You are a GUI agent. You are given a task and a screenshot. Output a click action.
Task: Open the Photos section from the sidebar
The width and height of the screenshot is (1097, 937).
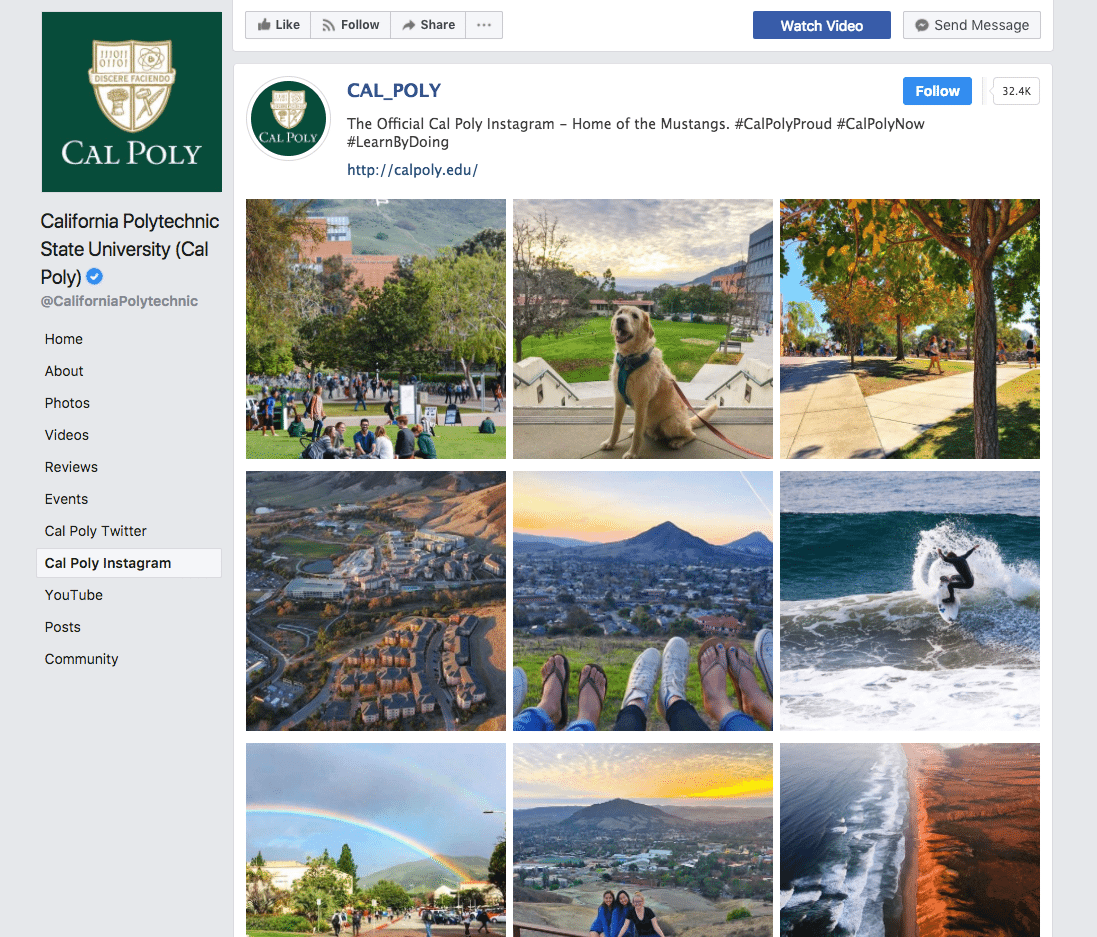(67, 403)
